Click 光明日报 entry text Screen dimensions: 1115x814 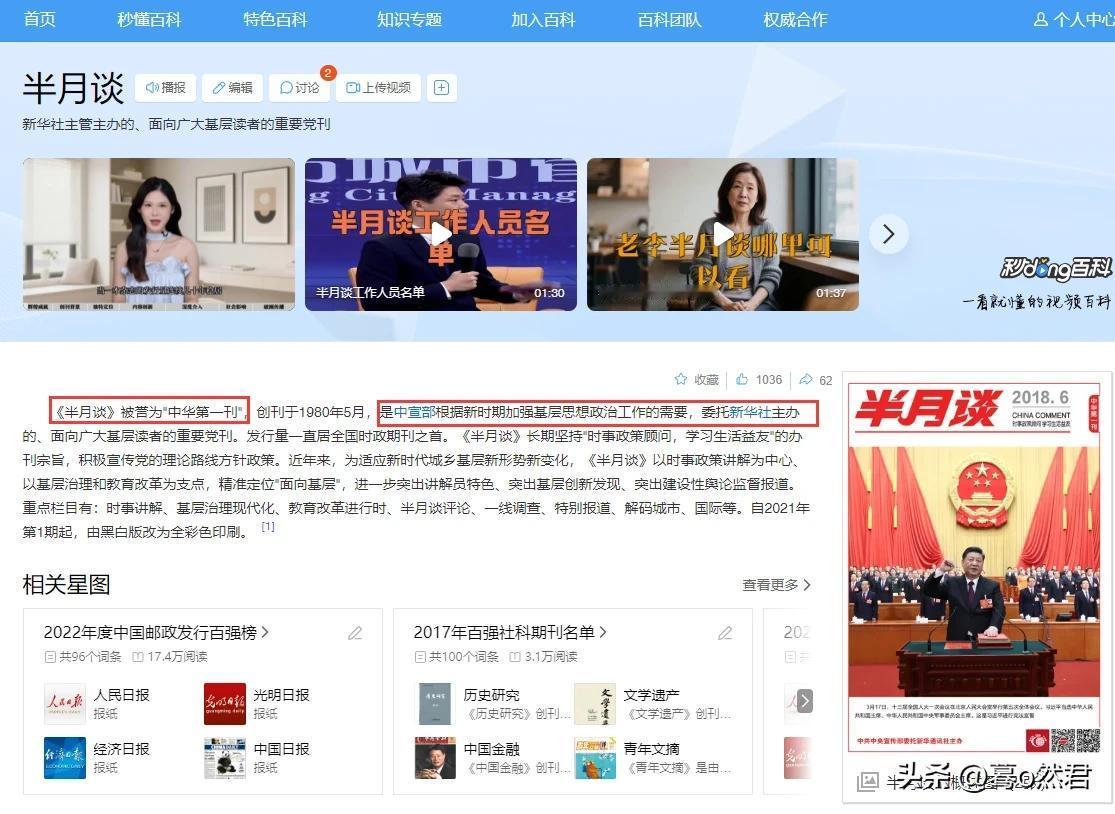coord(282,695)
